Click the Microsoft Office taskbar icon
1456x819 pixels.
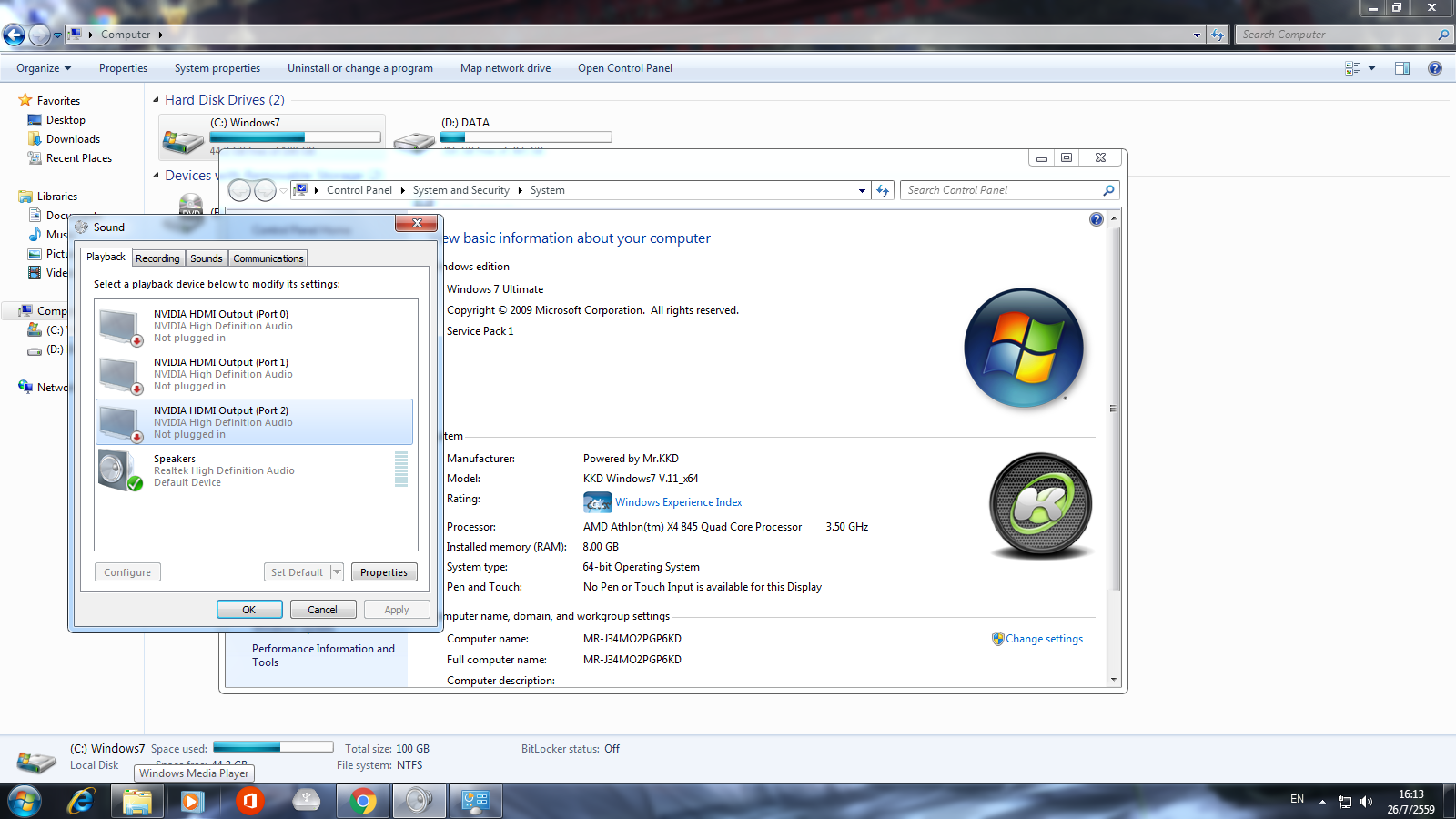[249, 801]
